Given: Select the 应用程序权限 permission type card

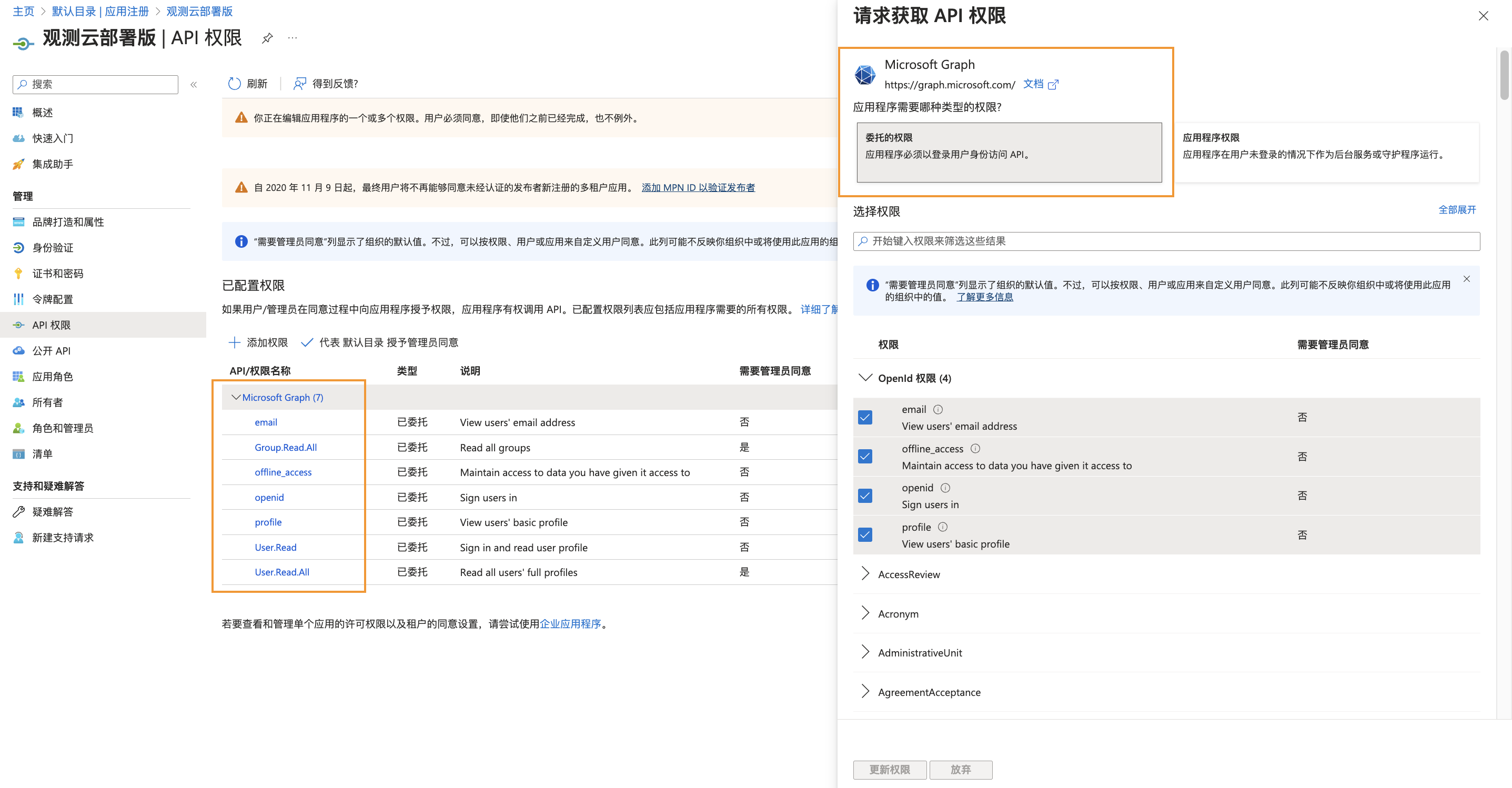Looking at the screenshot, I should pyautogui.click(x=1326, y=153).
